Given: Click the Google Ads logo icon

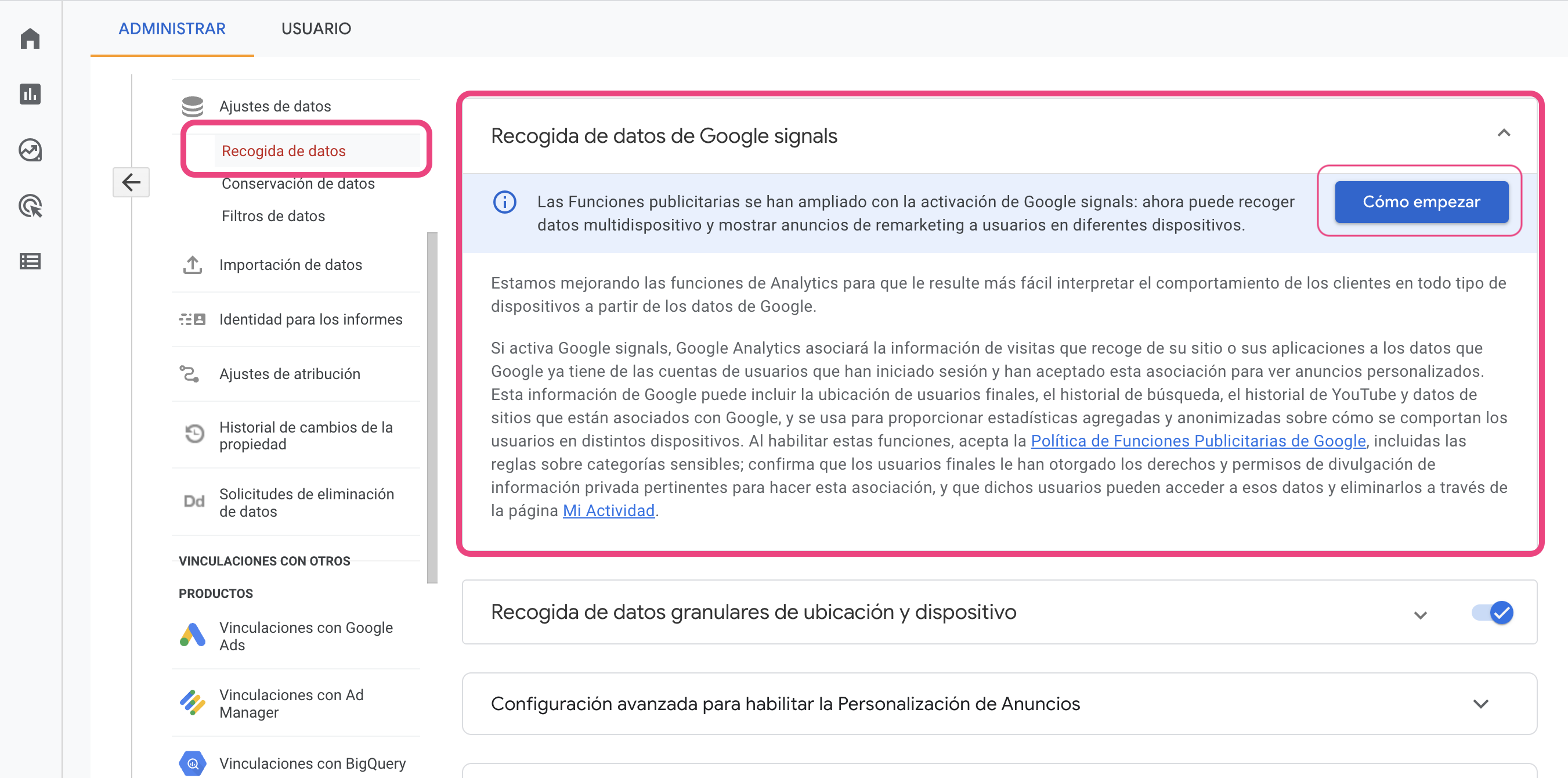Looking at the screenshot, I should 192,635.
